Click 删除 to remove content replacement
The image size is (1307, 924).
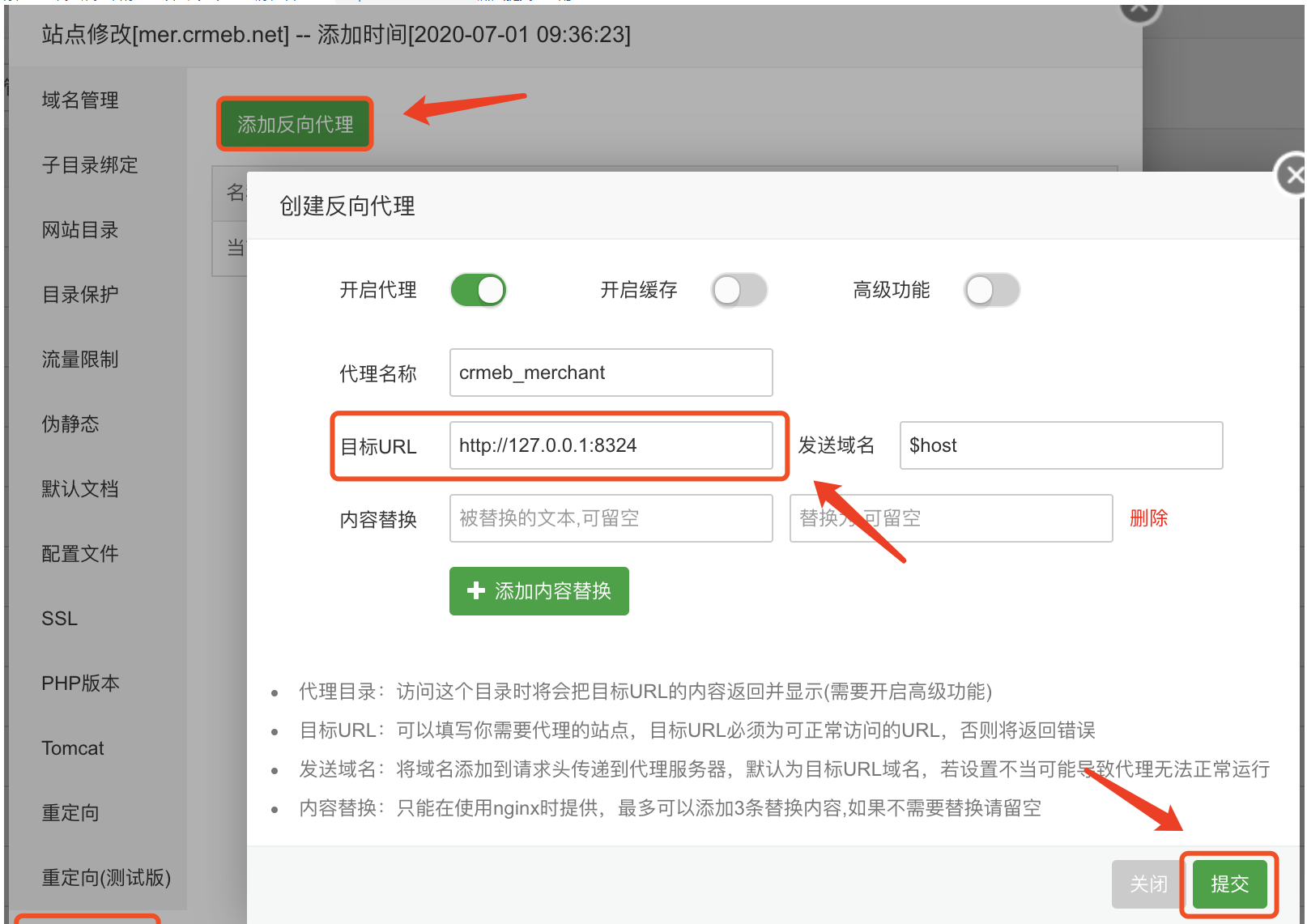(x=1148, y=518)
